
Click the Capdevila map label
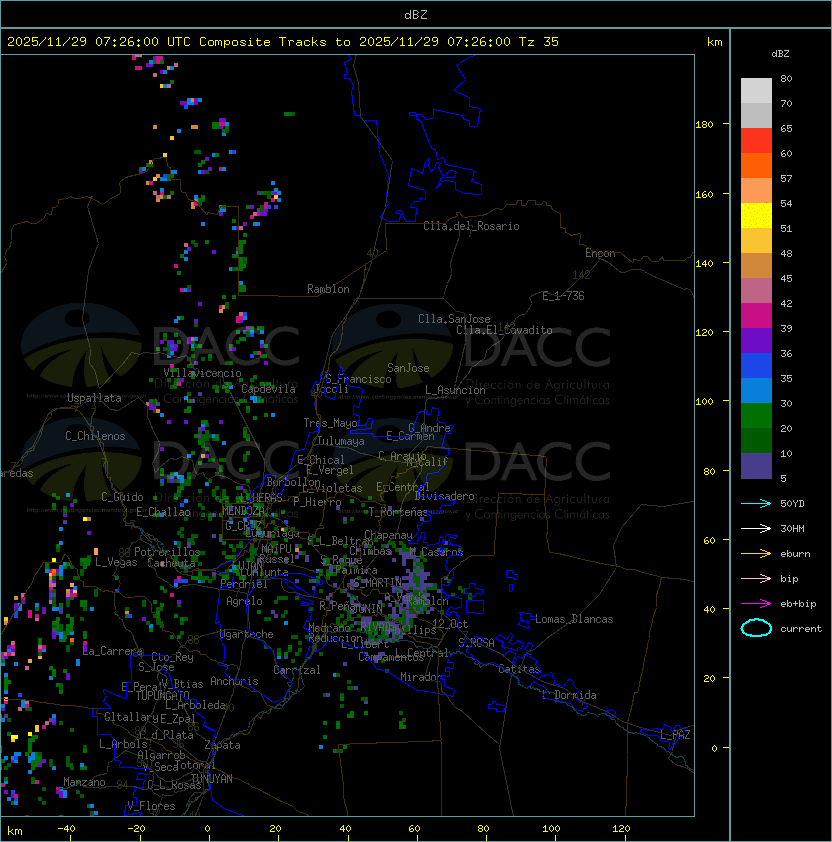(268, 389)
